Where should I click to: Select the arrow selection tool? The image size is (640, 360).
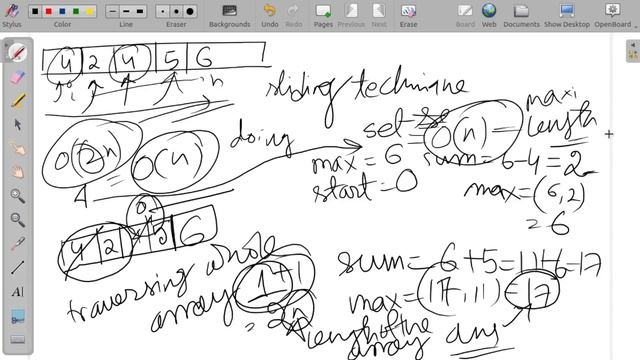(18, 124)
